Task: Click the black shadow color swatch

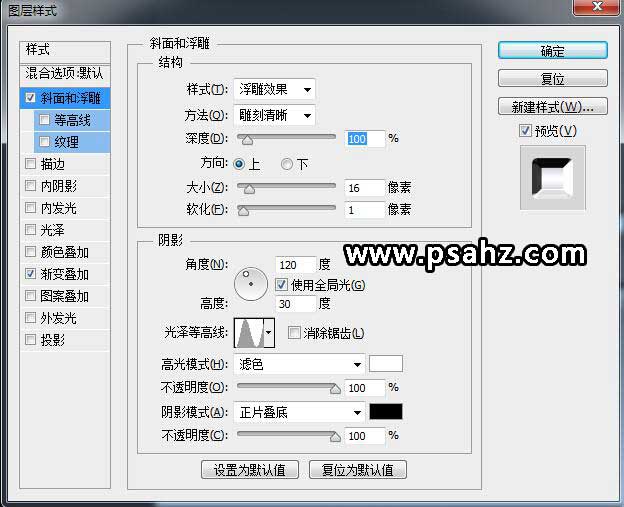Action: (x=385, y=411)
